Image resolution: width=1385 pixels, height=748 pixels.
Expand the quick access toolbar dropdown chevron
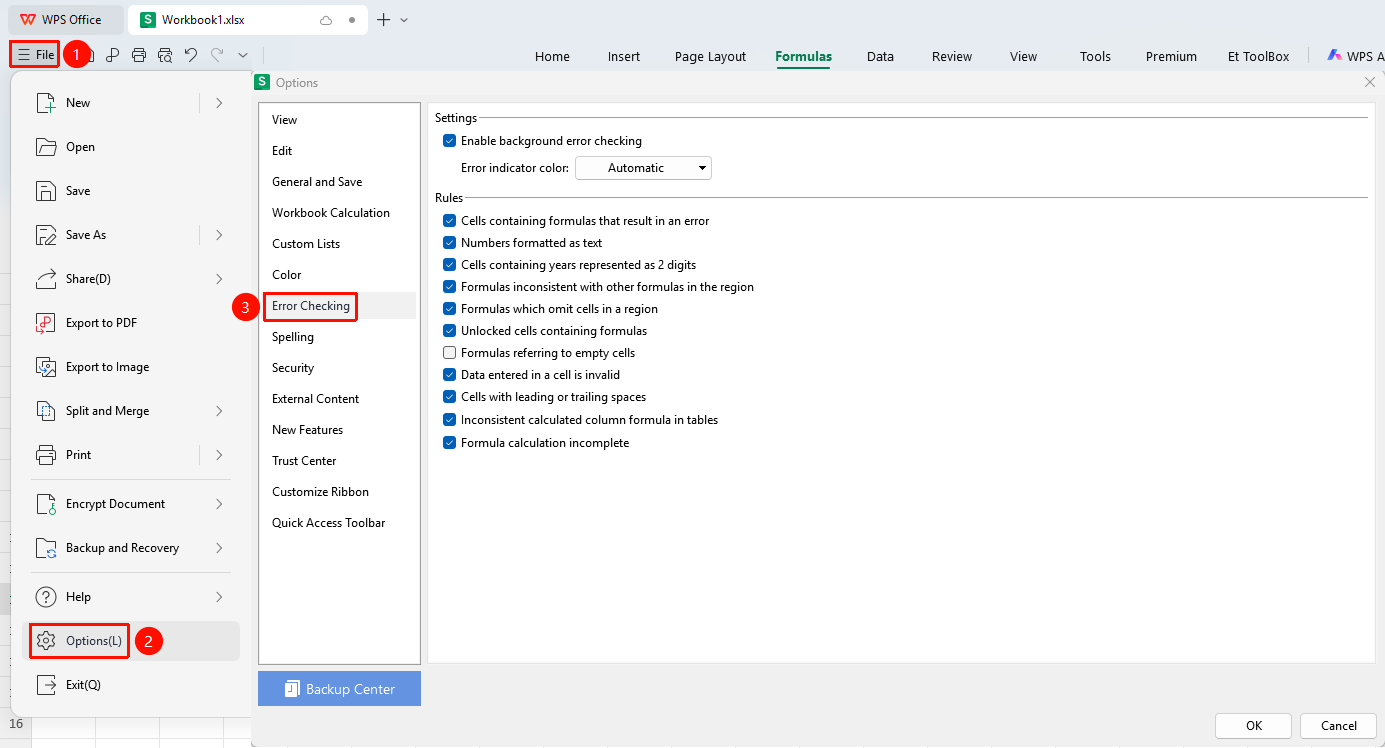click(242, 55)
